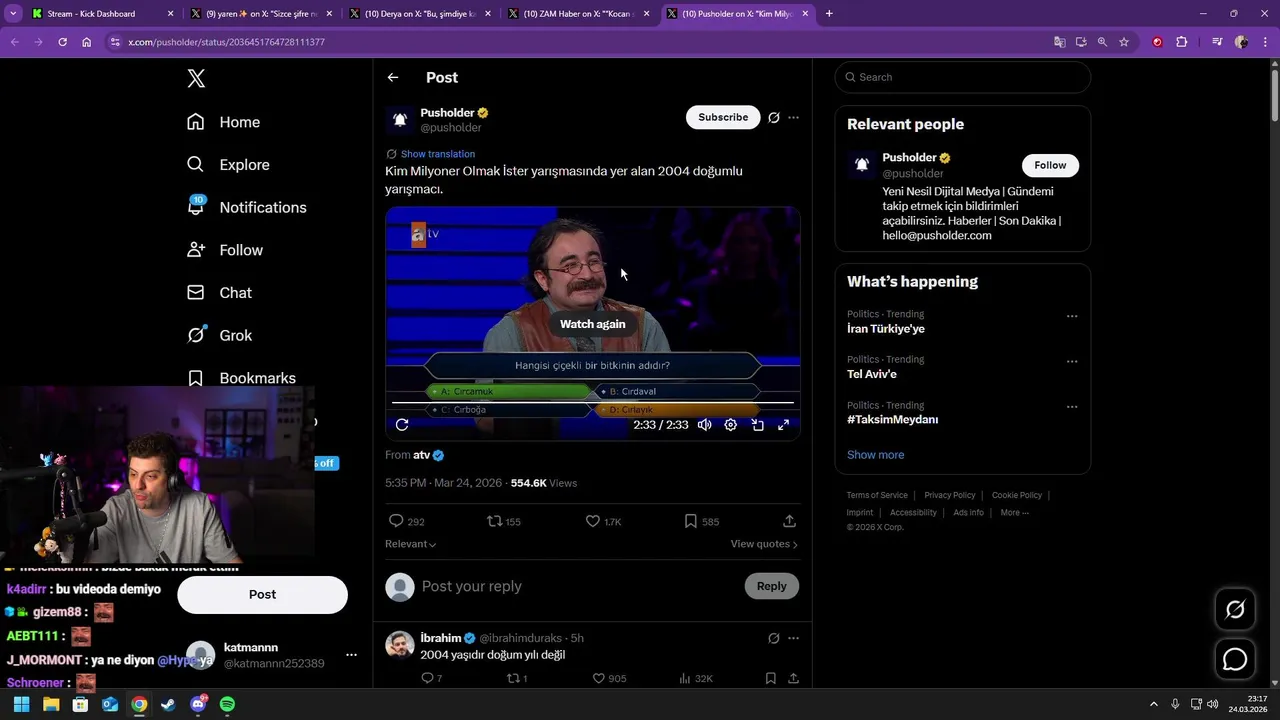
Task: Switch to Stream - Kick Dashboard tab
Action: click(102, 14)
